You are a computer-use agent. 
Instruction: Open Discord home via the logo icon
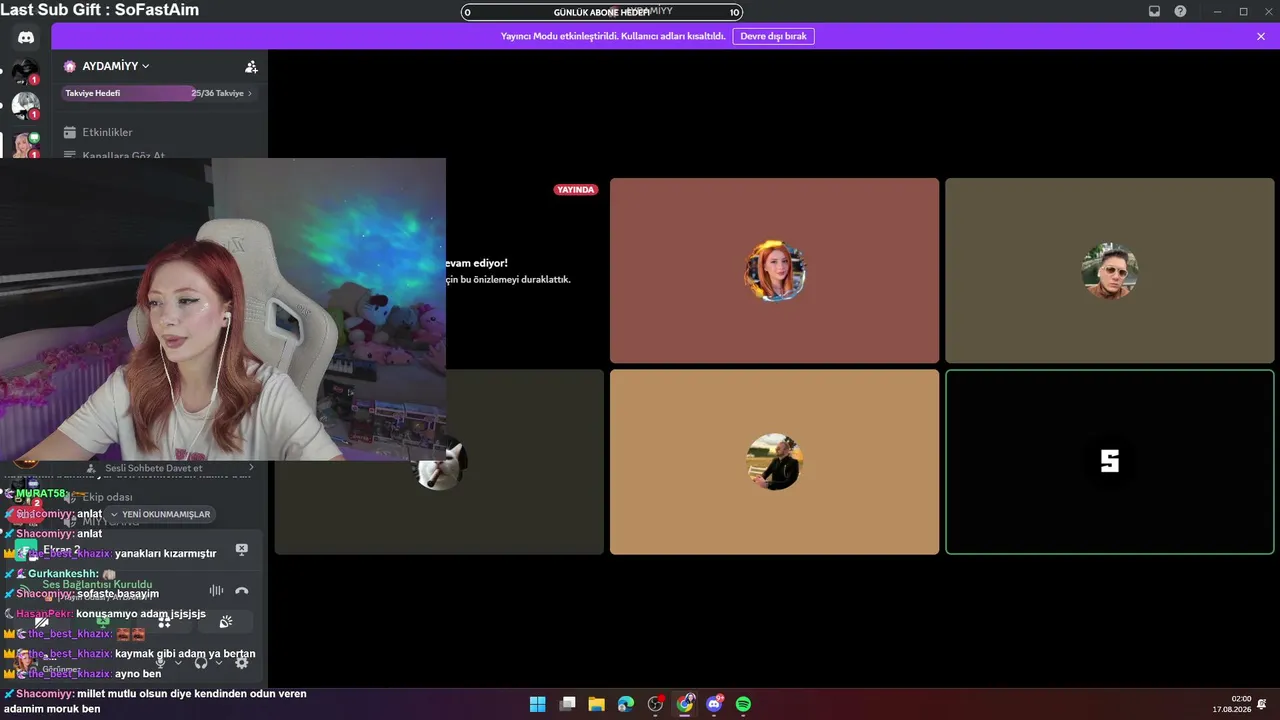point(26,37)
